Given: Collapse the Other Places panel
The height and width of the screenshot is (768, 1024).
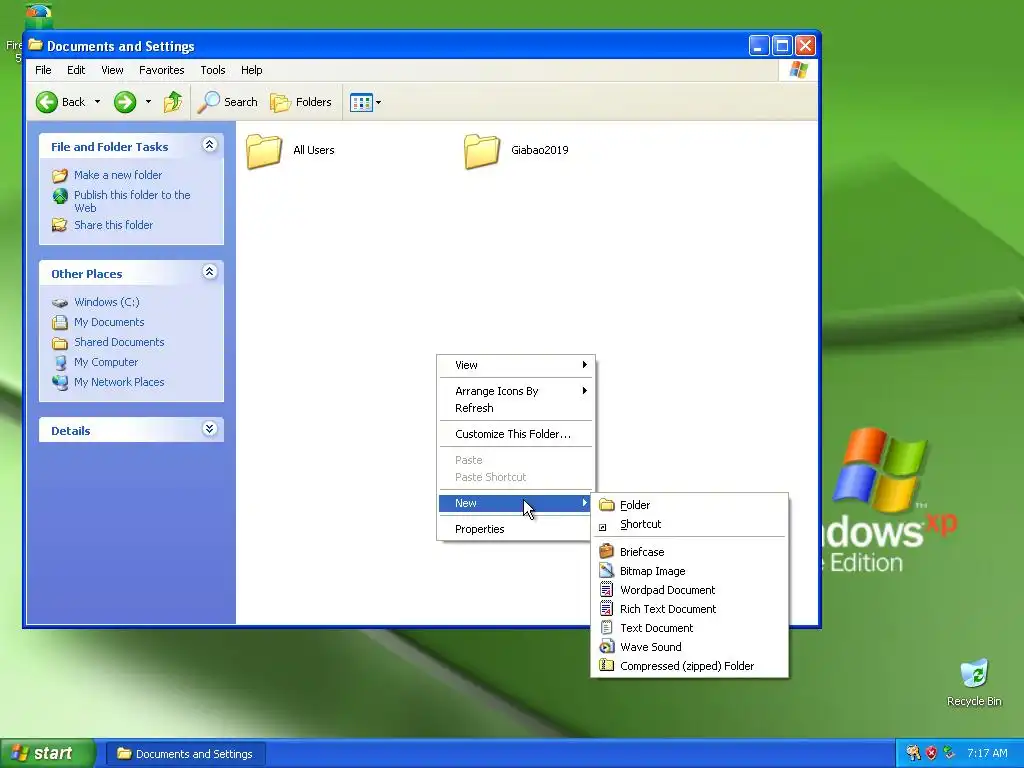Looking at the screenshot, I should (x=209, y=272).
